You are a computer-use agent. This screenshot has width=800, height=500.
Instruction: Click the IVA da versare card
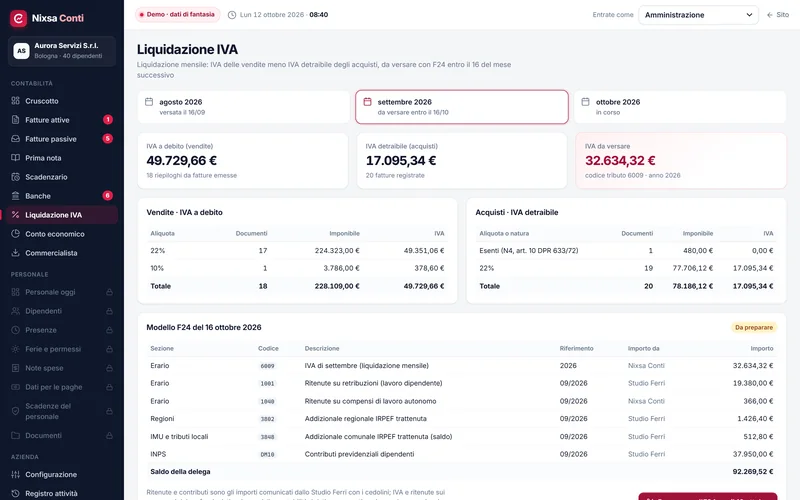(681, 160)
